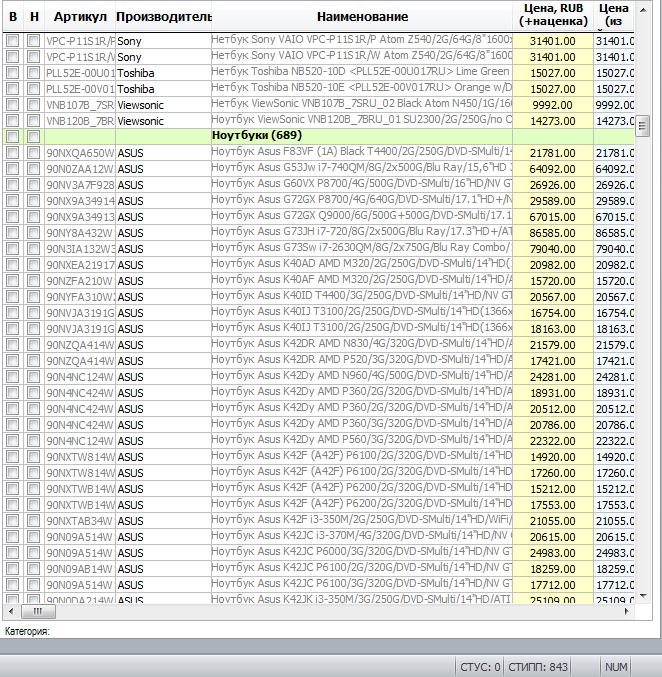
Task: Select Asus K42JC P6000/3G name cell
Action: pyautogui.click(x=362, y=552)
